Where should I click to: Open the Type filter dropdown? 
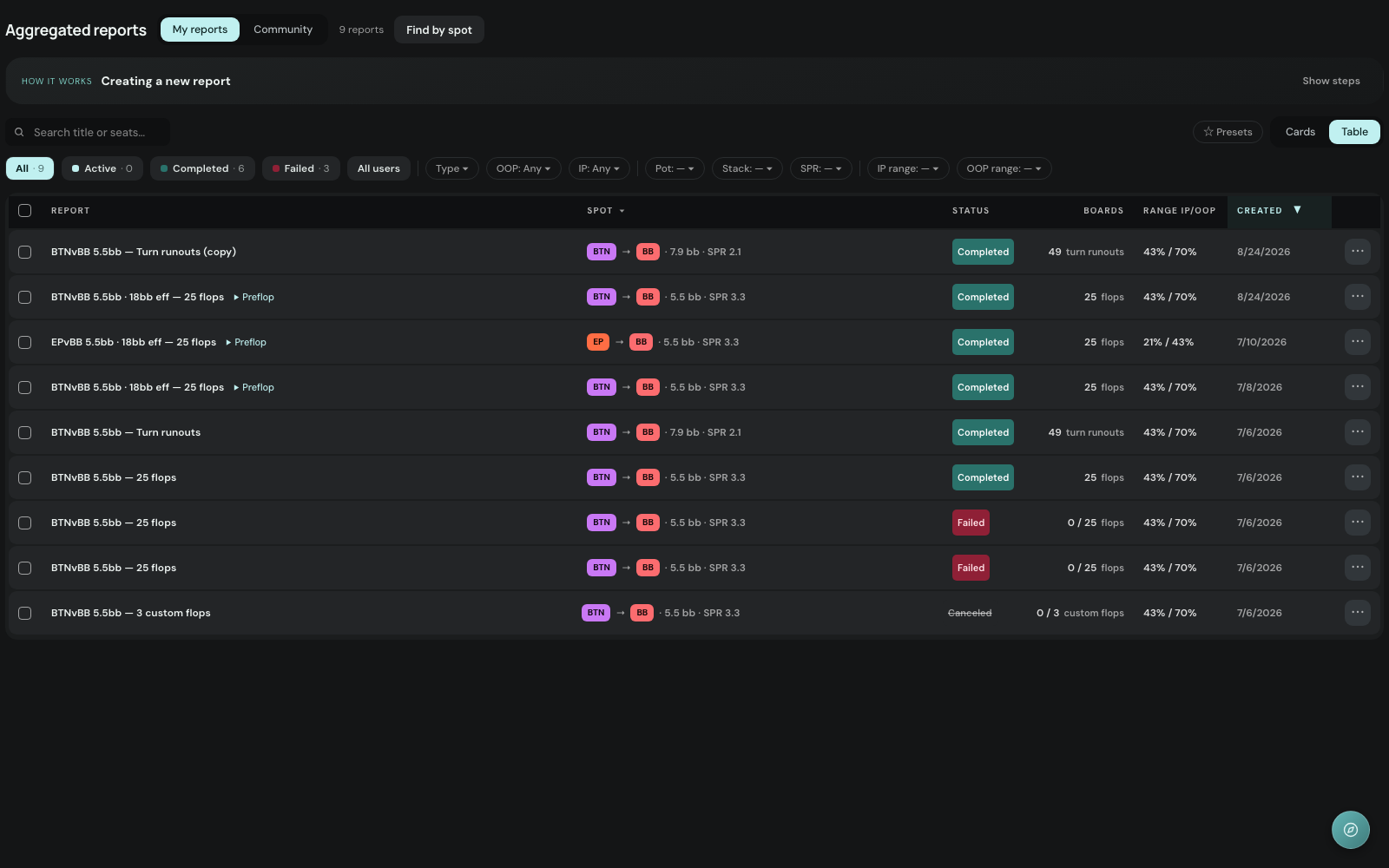coord(451,168)
